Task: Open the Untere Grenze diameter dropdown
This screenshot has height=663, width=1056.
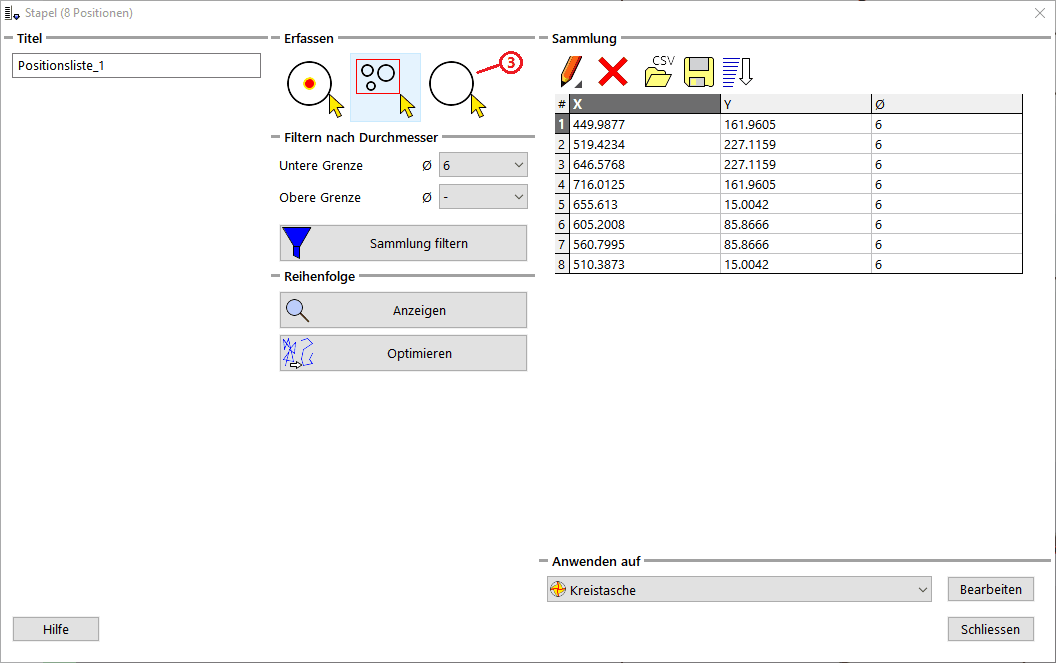Action: (x=483, y=165)
